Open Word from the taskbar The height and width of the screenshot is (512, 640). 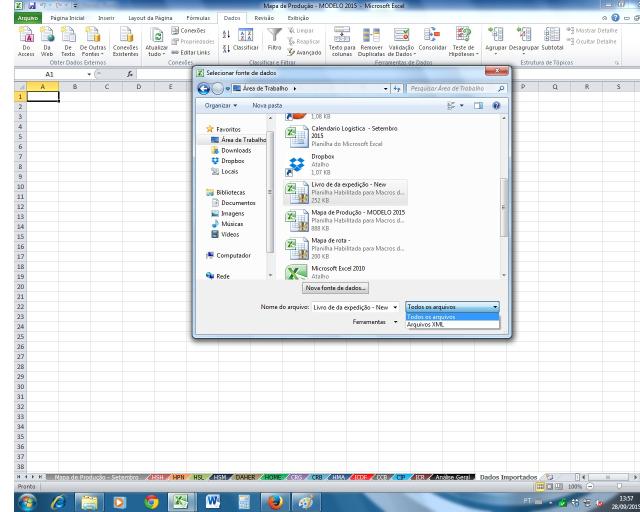212,502
